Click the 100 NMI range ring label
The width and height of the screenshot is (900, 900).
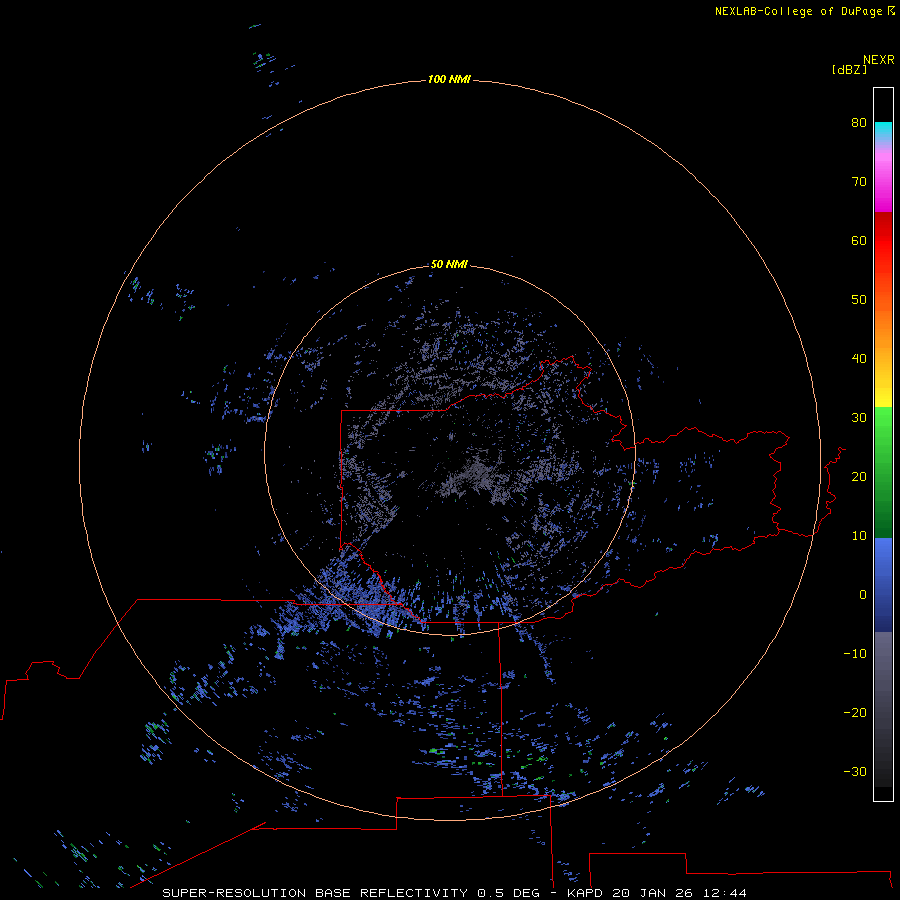449,79
